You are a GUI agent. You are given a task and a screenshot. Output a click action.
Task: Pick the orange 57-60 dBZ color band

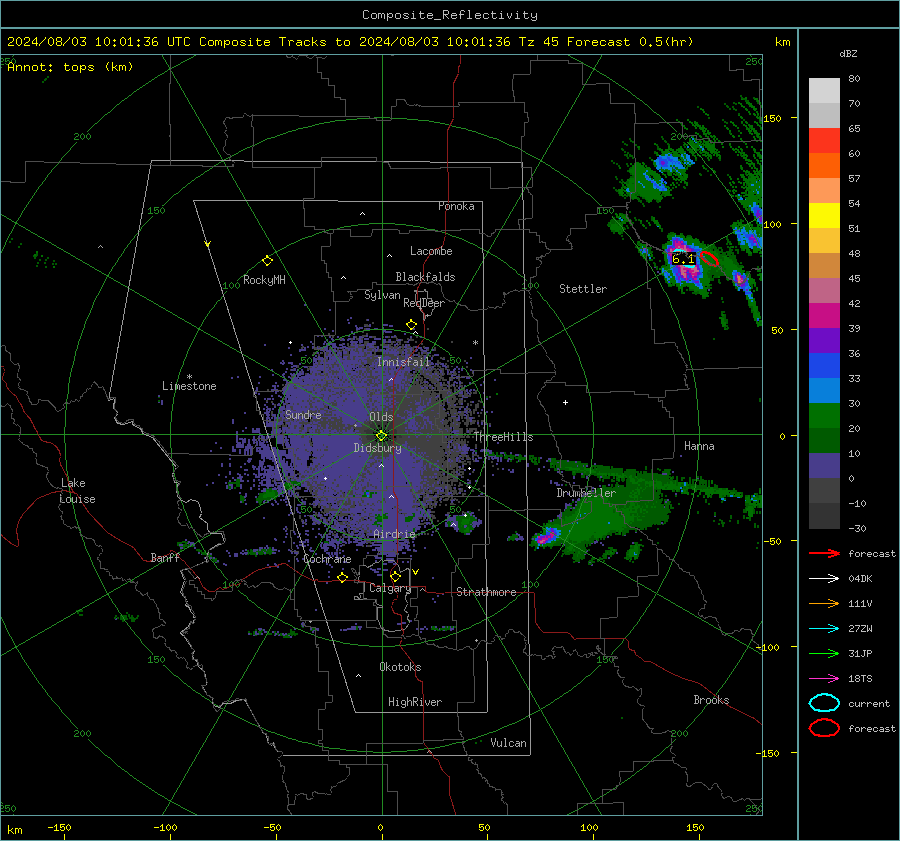point(824,166)
